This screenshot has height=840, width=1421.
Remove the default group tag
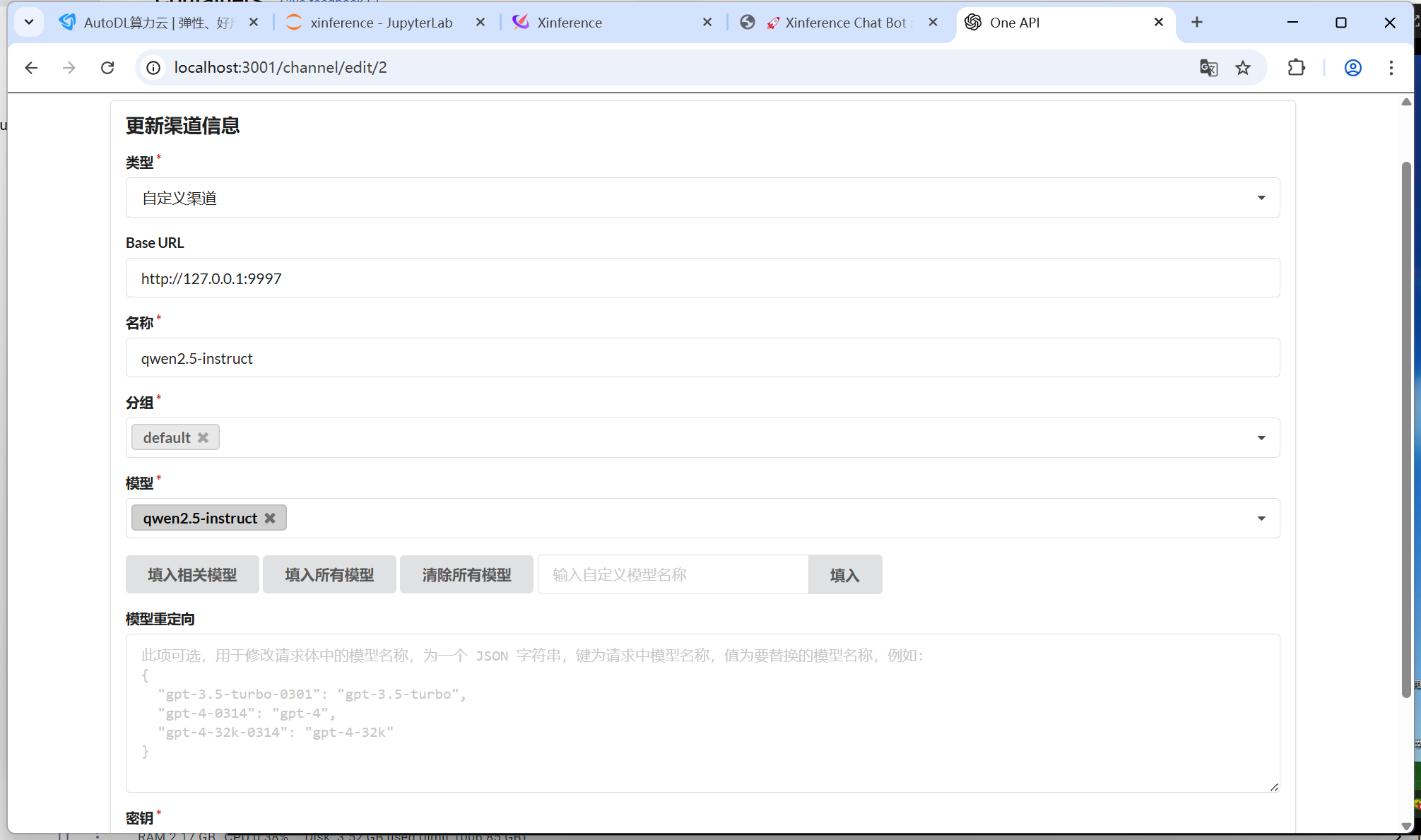coord(204,437)
